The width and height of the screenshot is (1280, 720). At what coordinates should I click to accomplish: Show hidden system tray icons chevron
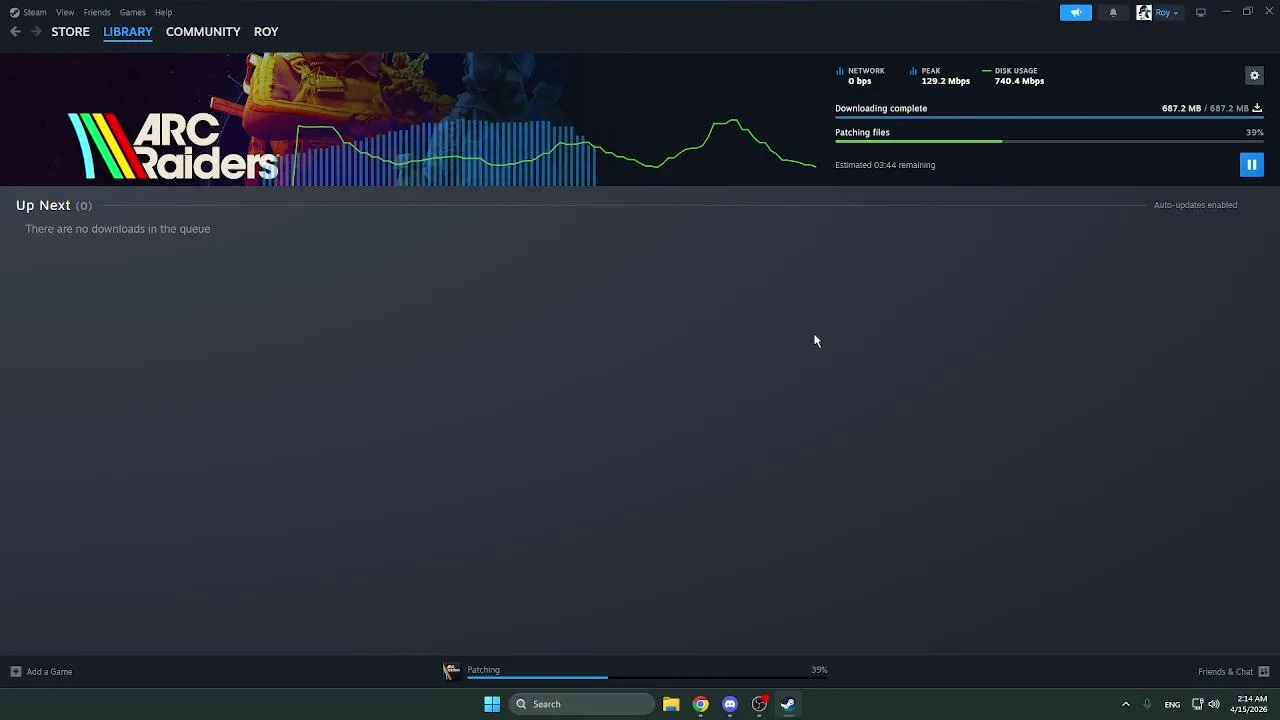coord(1125,704)
